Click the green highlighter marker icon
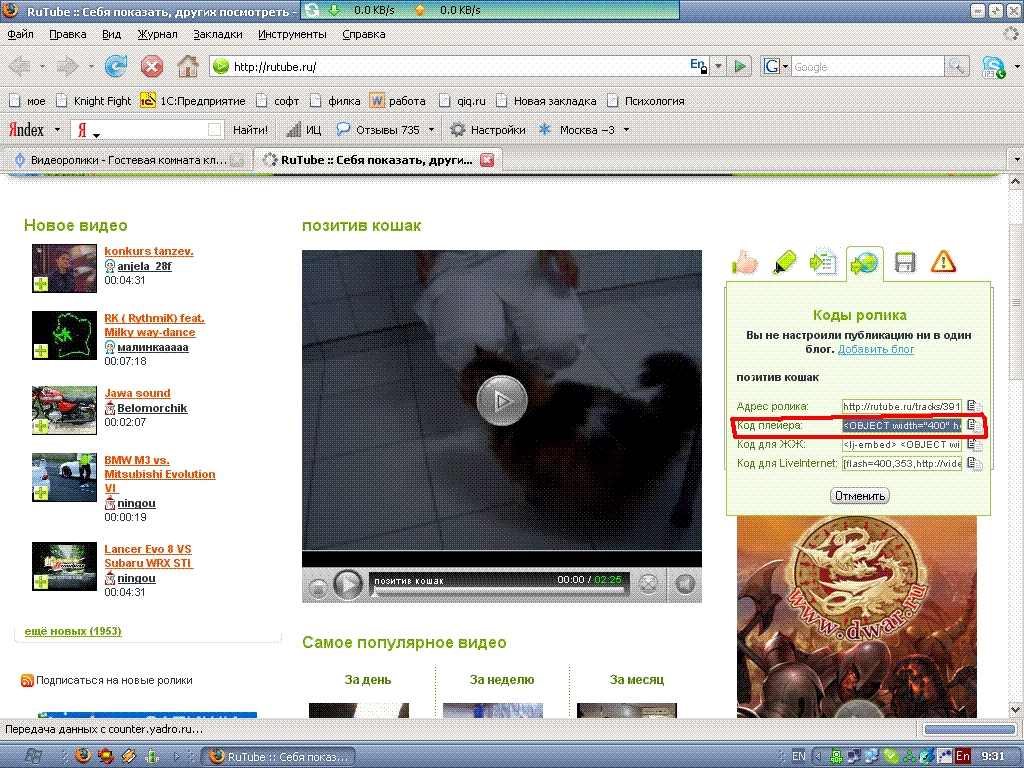This screenshot has width=1024, height=768. pos(784,263)
